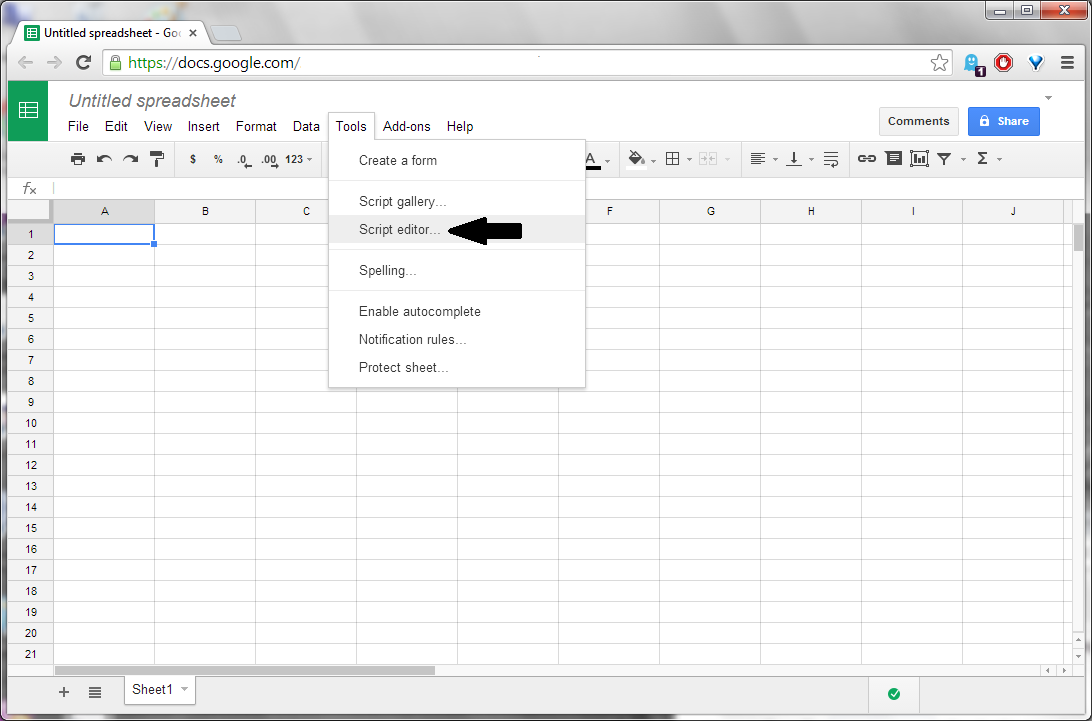1092x721 pixels.
Task: Click the Undo icon
Action: [x=103, y=158]
